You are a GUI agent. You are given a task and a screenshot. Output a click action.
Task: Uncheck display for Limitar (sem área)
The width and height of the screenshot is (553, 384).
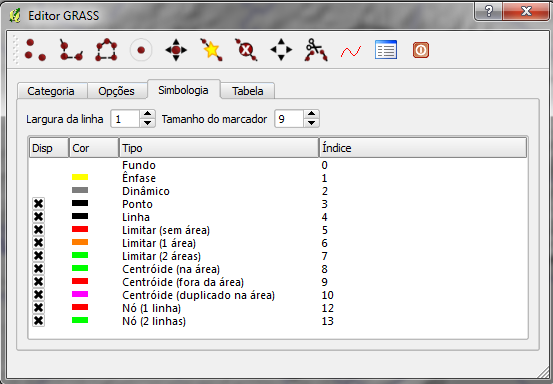pyautogui.click(x=38, y=230)
